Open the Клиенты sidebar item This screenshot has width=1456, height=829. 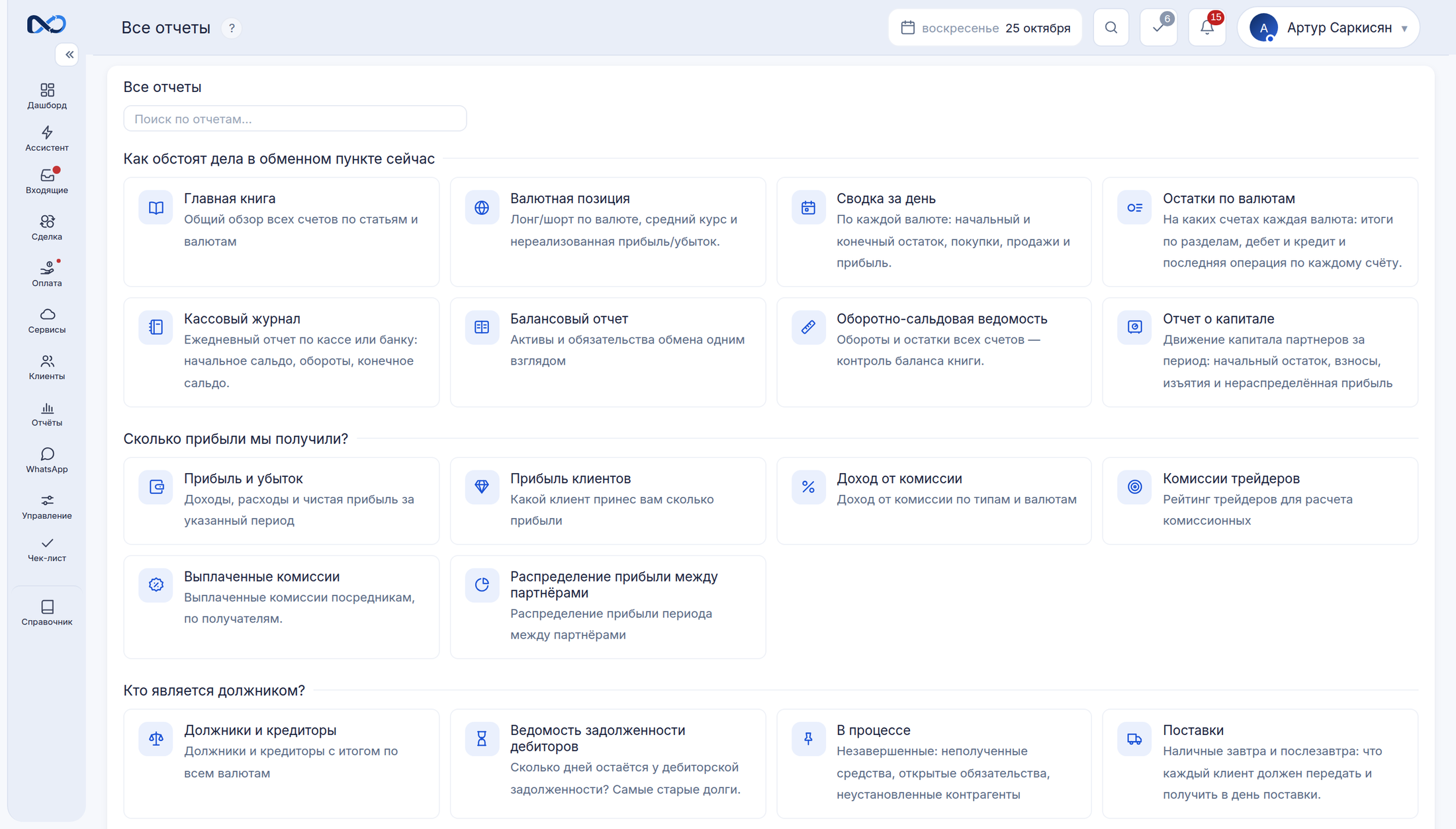[47, 367]
